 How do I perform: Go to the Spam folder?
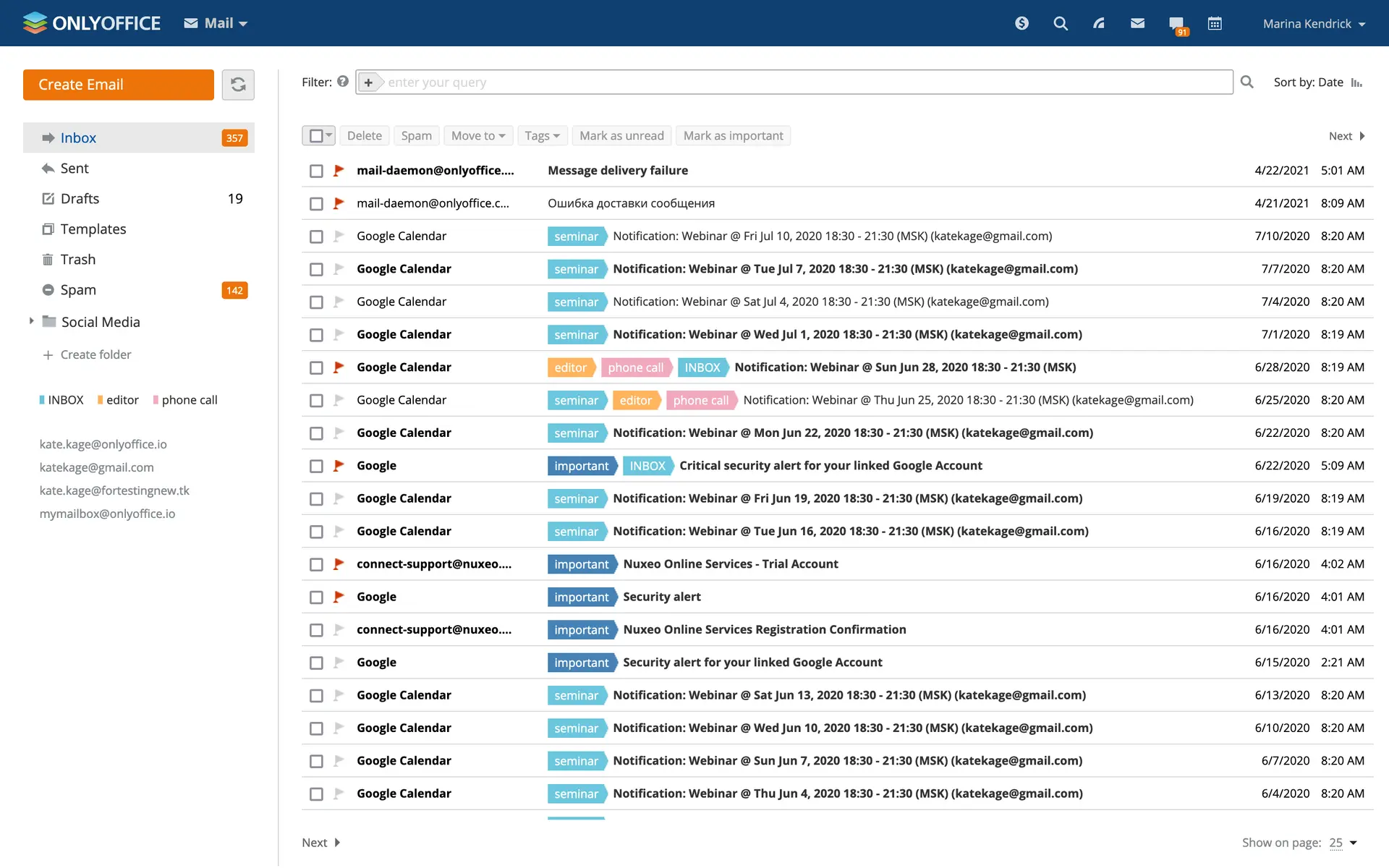coord(78,290)
